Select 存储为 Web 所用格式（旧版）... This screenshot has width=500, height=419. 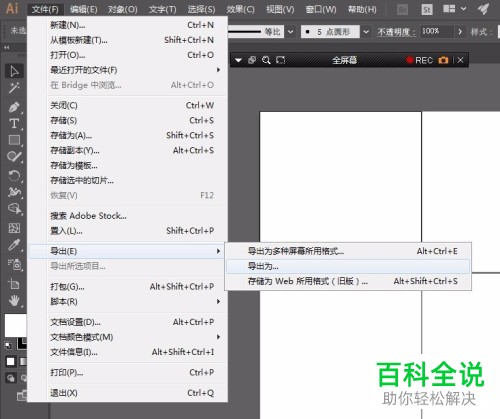click(x=348, y=281)
